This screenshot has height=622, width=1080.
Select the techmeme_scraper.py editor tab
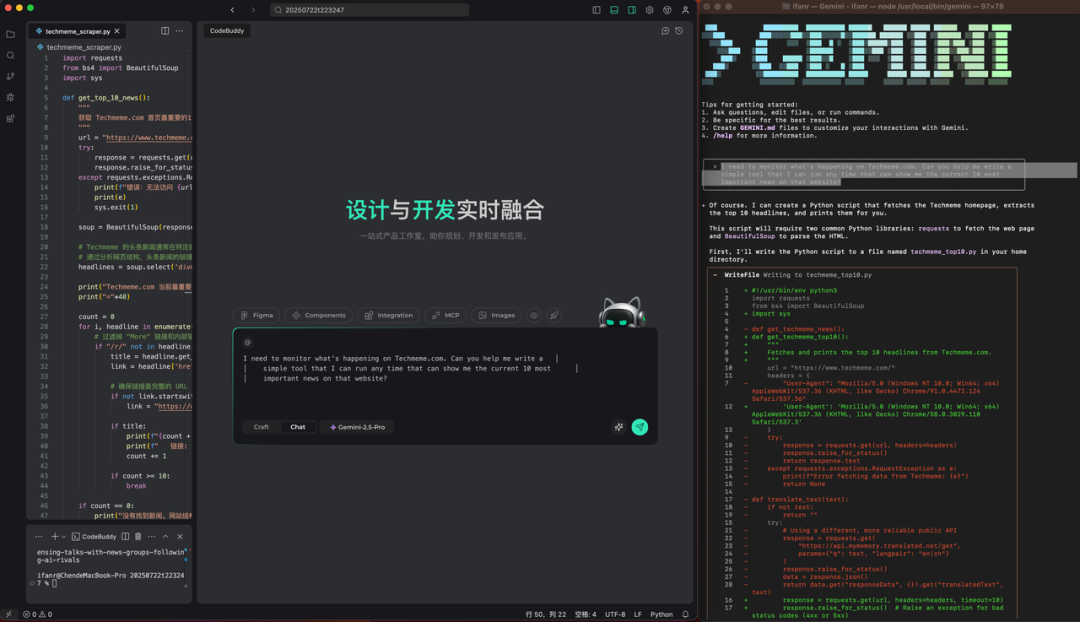pyautogui.click(x=77, y=31)
